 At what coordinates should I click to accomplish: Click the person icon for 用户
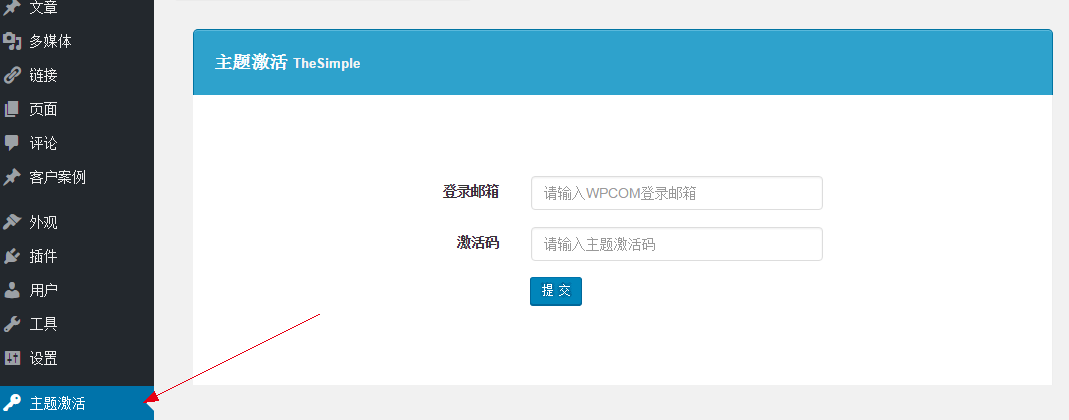(x=12, y=290)
